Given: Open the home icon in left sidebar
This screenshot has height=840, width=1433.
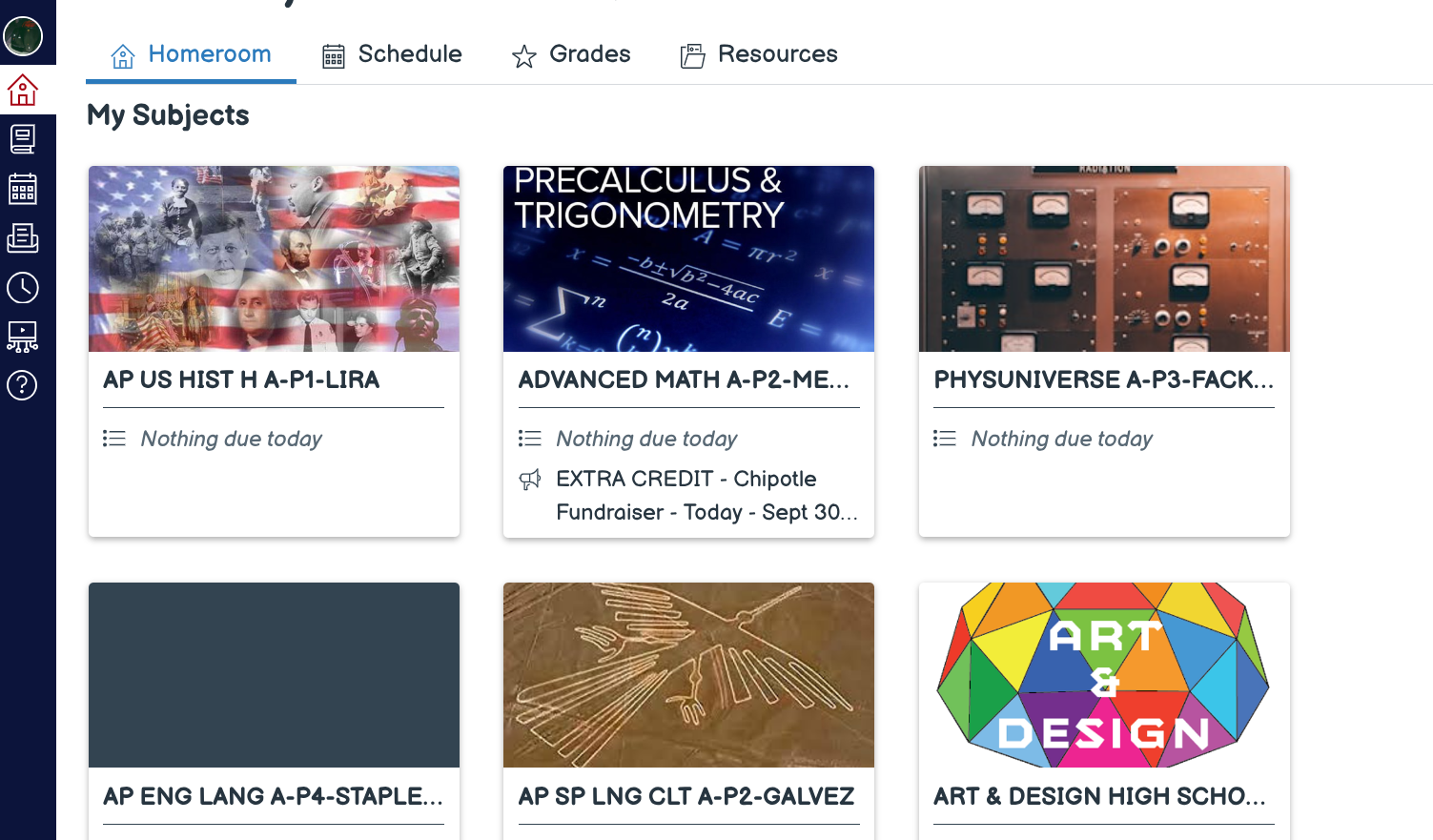Looking at the screenshot, I should tap(23, 91).
